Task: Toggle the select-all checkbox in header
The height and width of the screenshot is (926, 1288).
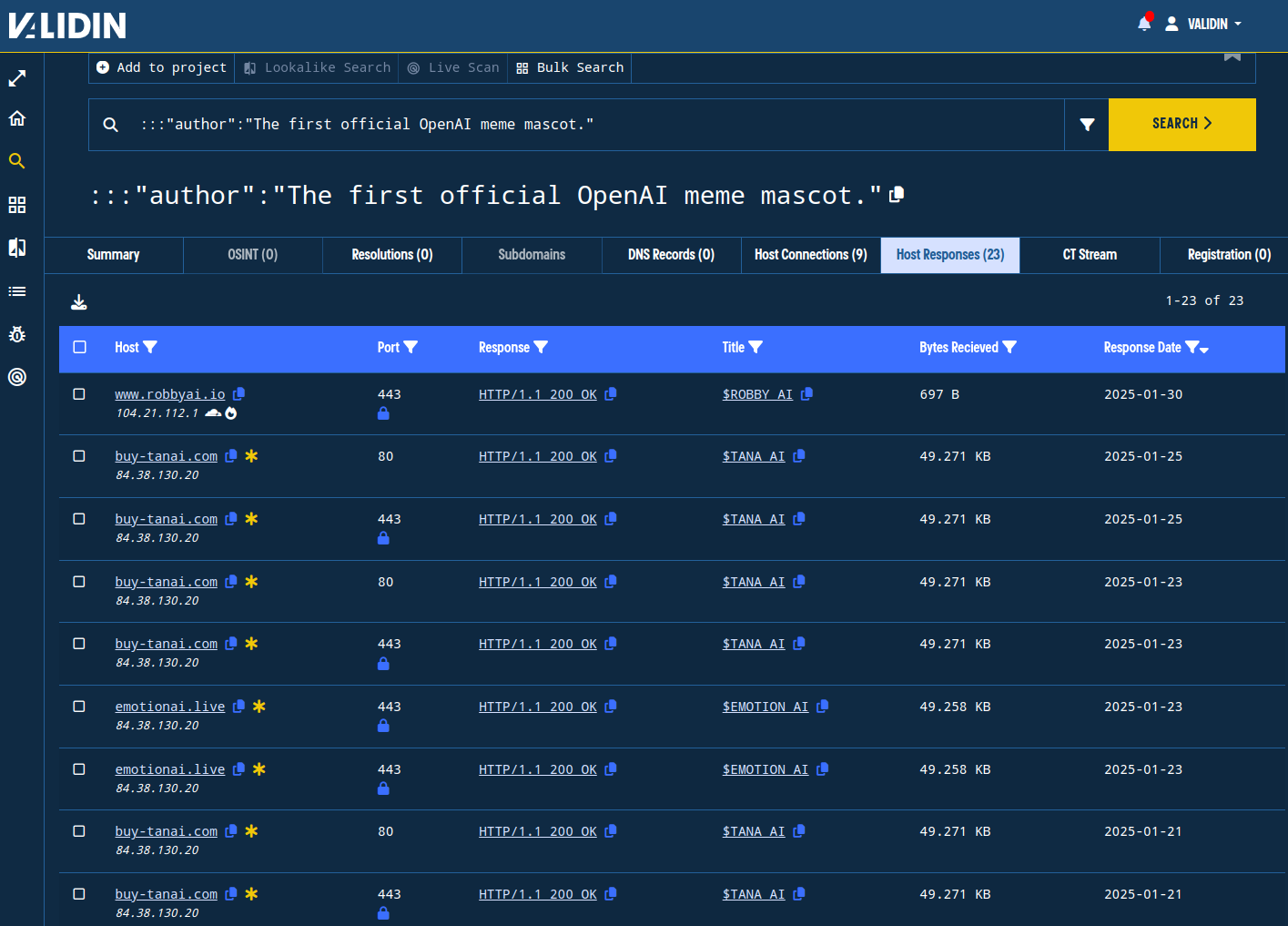Action: (x=80, y=347)
